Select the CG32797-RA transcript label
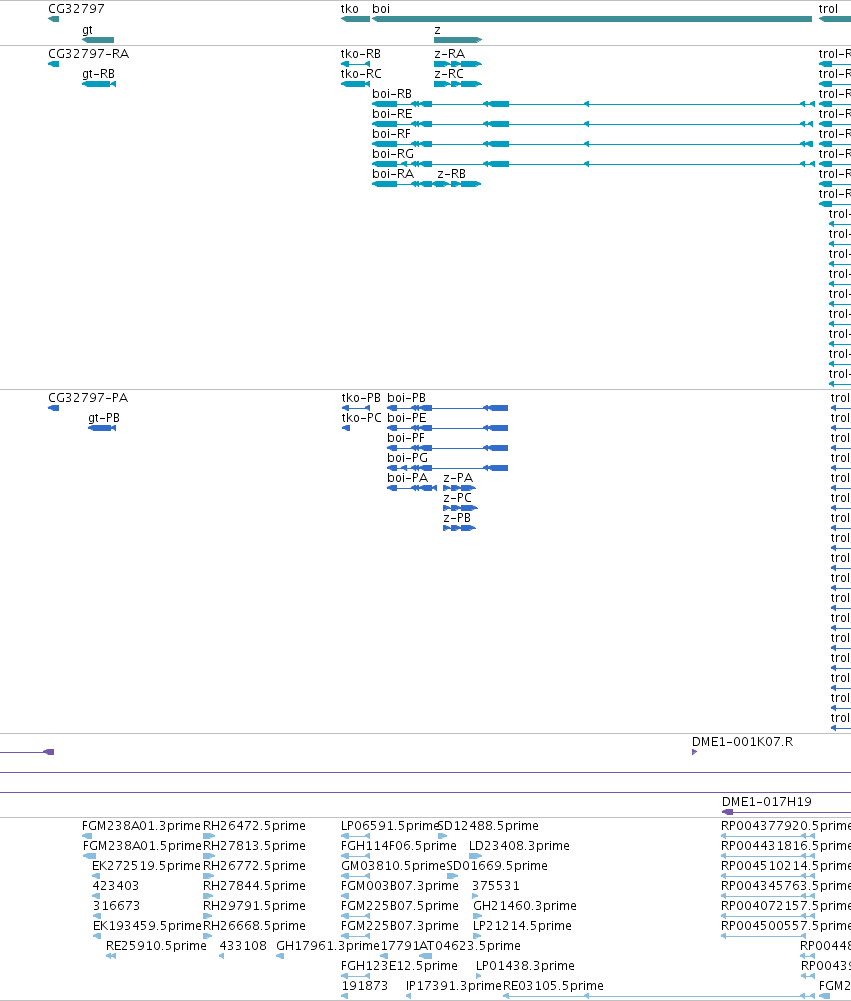Screen dimensions: 851x1001 89,54
